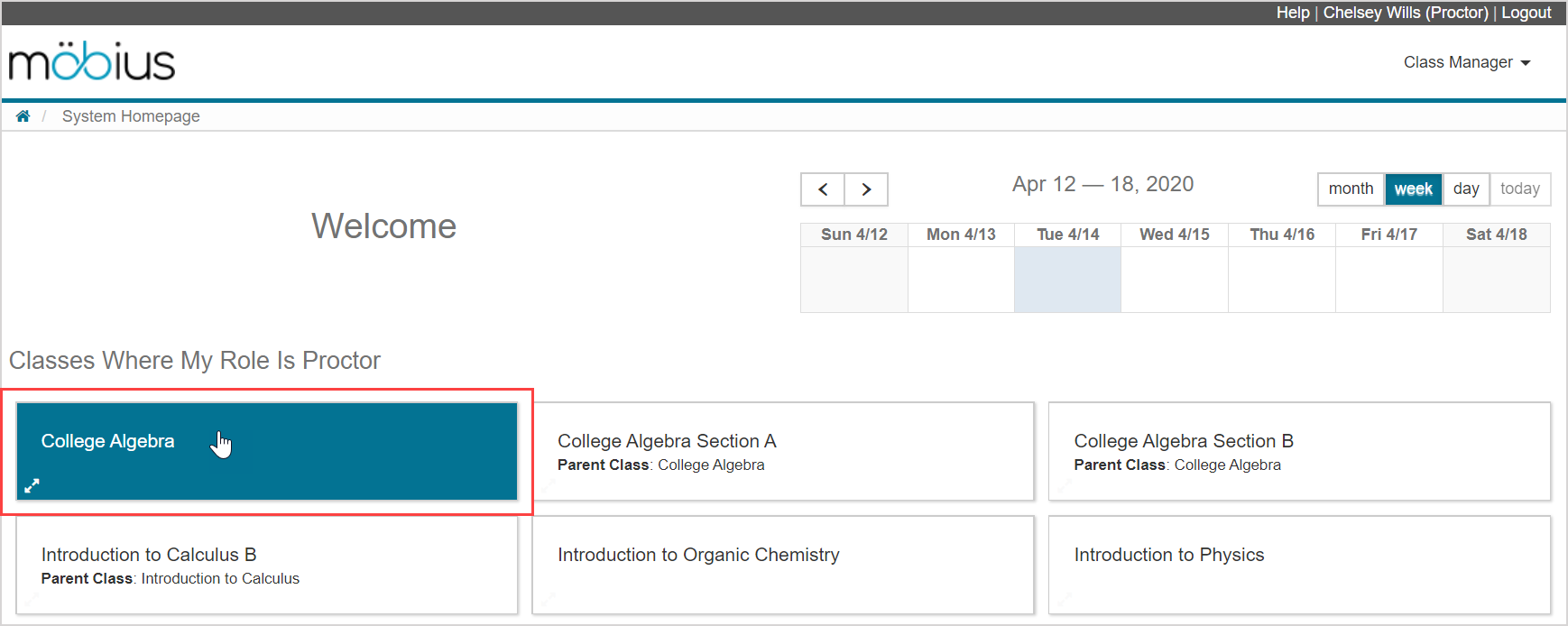Click the today button in calendar
This screenshot has height=626, width=1568.
coord(1519,189)
